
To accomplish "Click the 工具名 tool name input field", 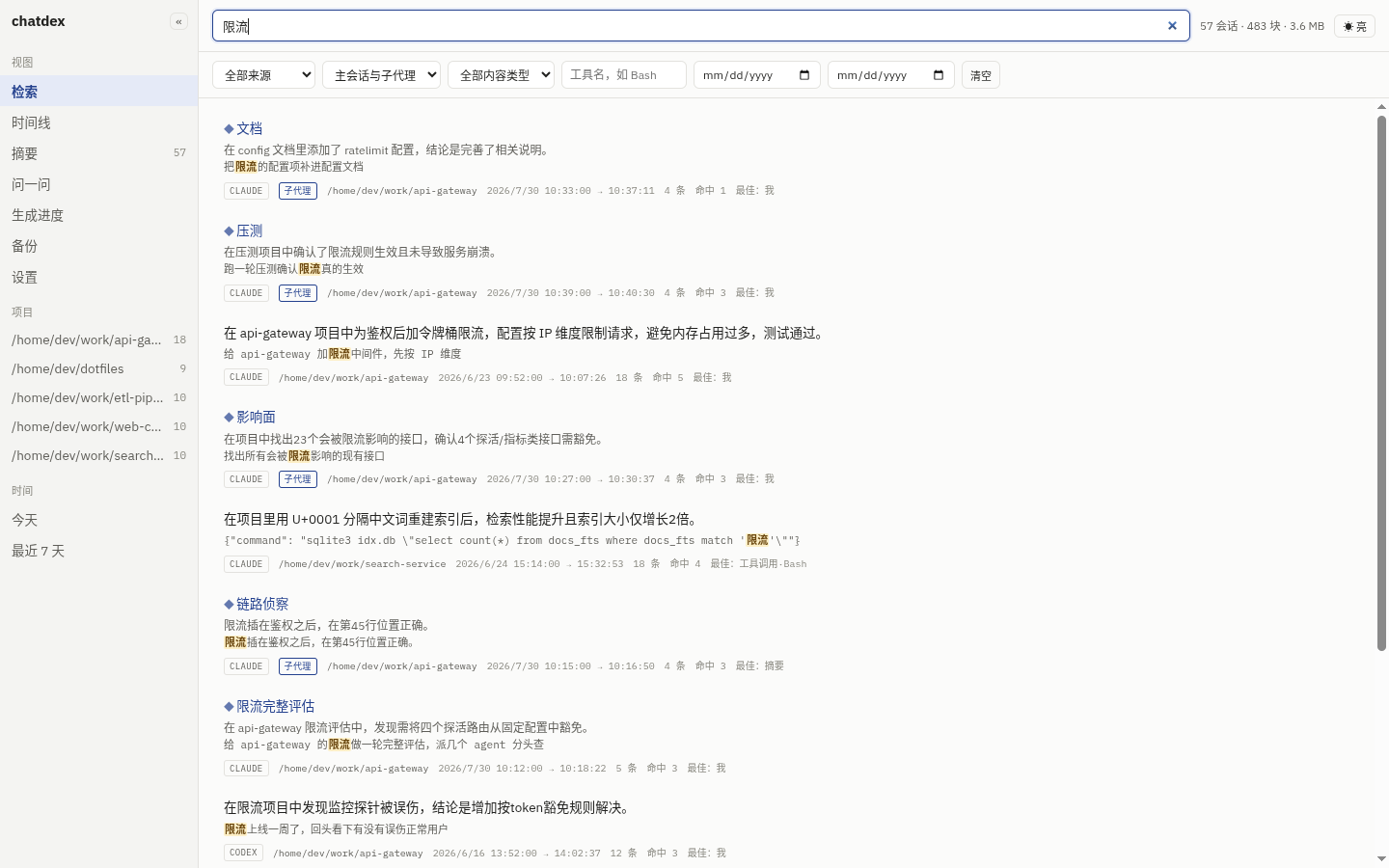I will 624,75.
